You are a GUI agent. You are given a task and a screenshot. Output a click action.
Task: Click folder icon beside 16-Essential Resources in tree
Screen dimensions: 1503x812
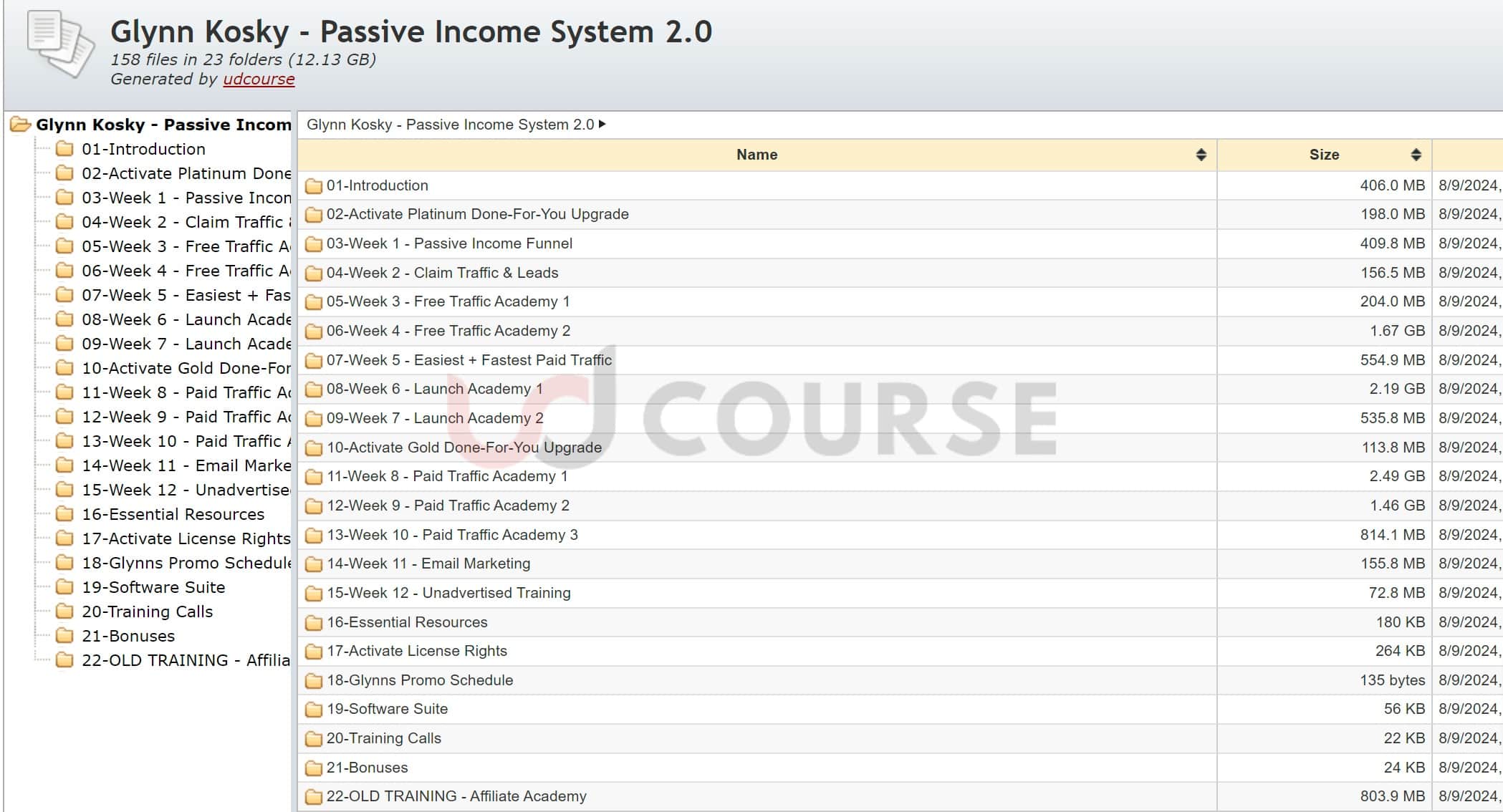(64, 514)
